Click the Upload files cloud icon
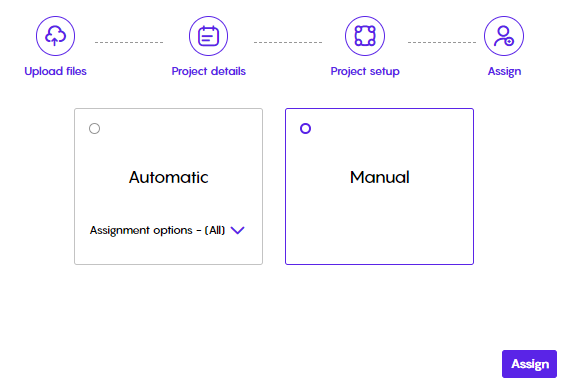 [x=55, y=36]
